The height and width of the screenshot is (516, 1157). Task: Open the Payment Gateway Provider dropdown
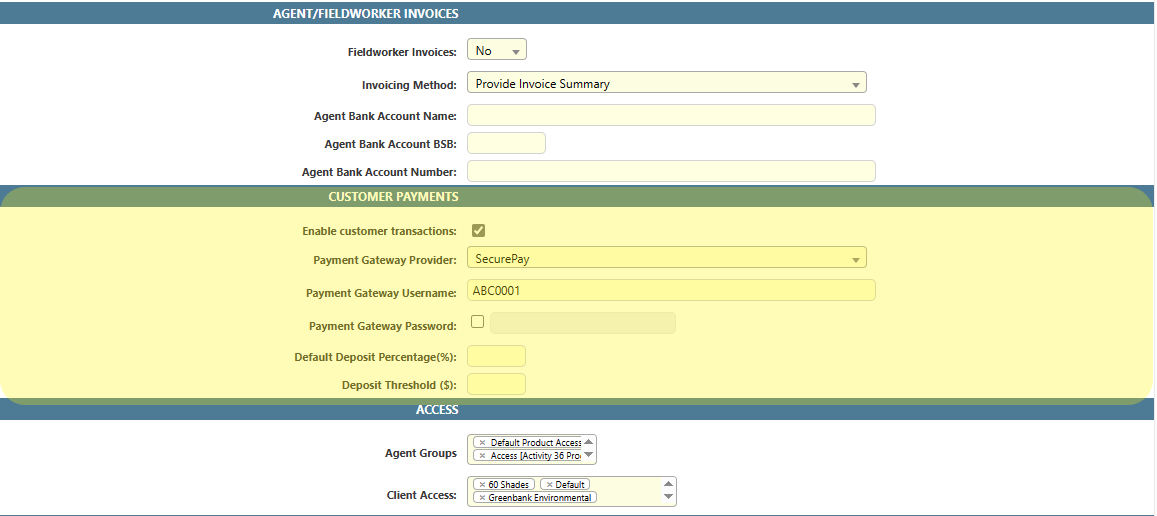coord(666,259)
